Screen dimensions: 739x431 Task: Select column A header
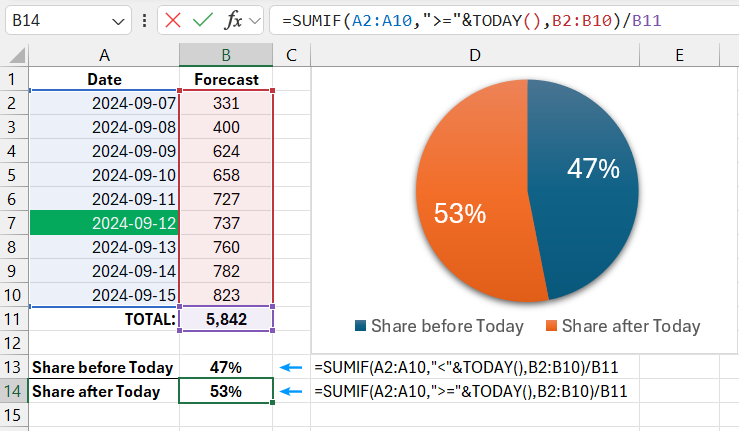104,56
